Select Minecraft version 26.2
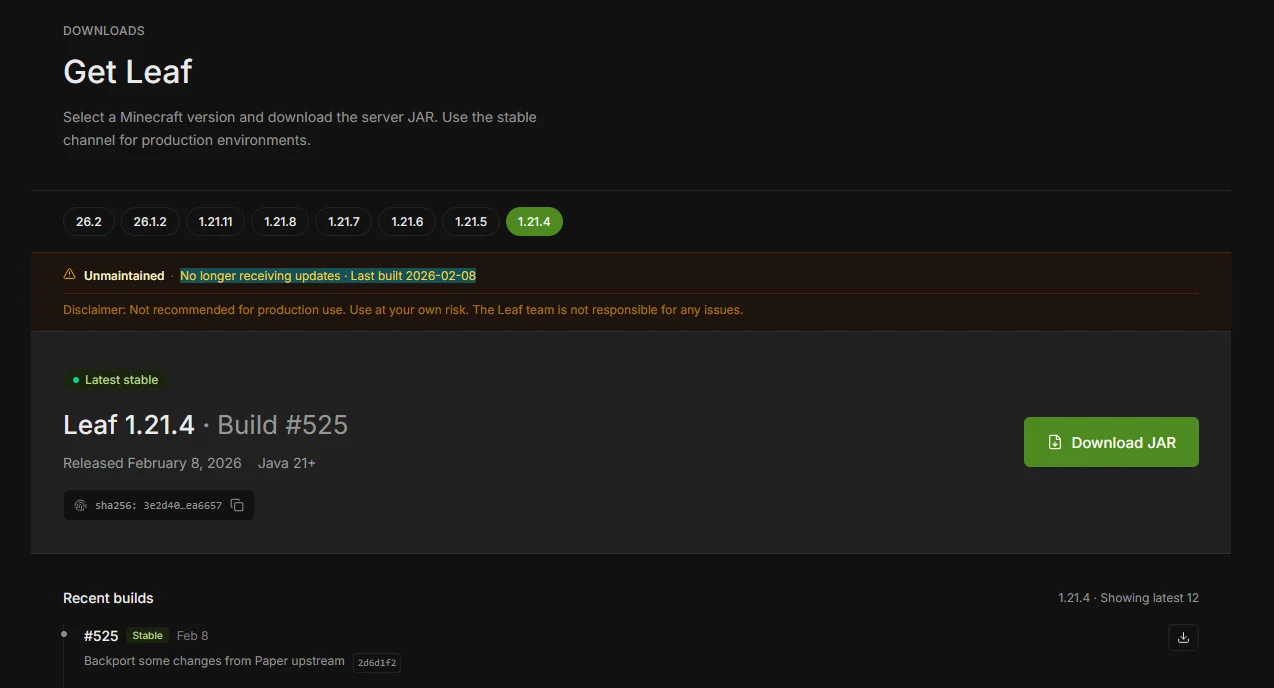 [x=89, y=221]
